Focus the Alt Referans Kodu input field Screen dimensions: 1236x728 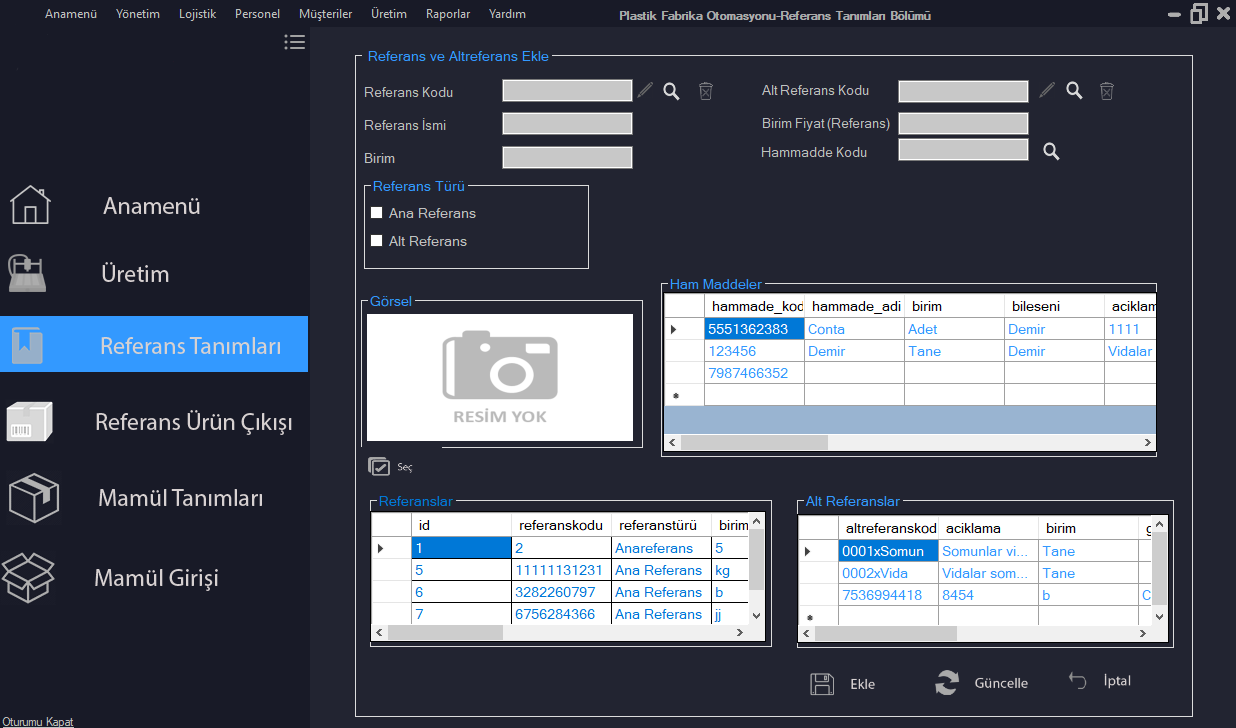[x=963, y=91]
